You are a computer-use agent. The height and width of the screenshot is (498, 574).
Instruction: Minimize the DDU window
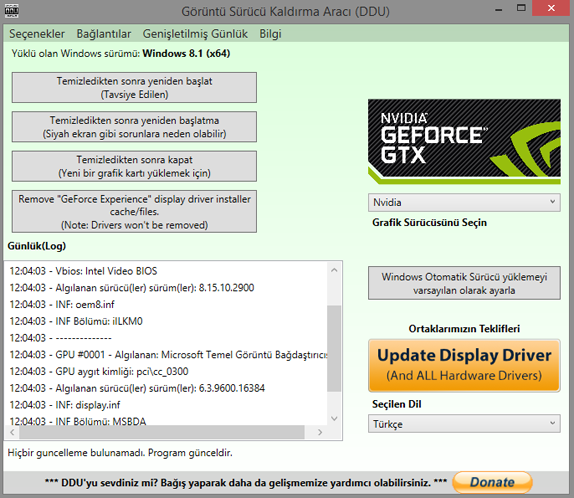pos(498,9)
